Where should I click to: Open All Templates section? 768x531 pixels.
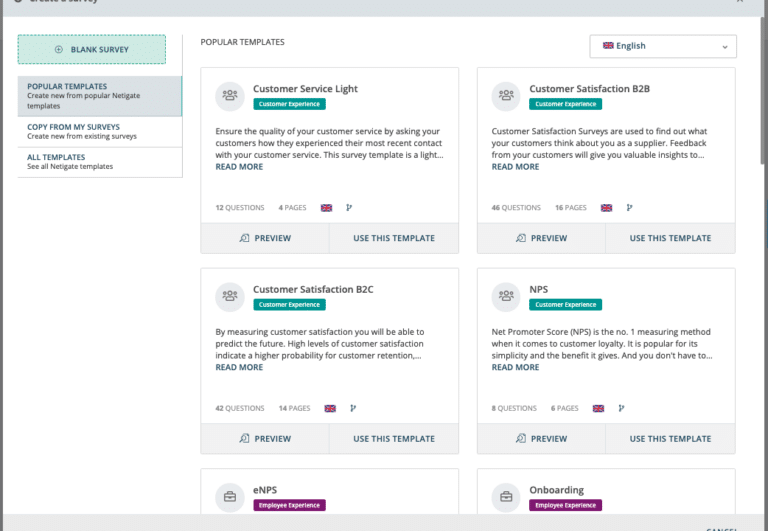point(99,162)
